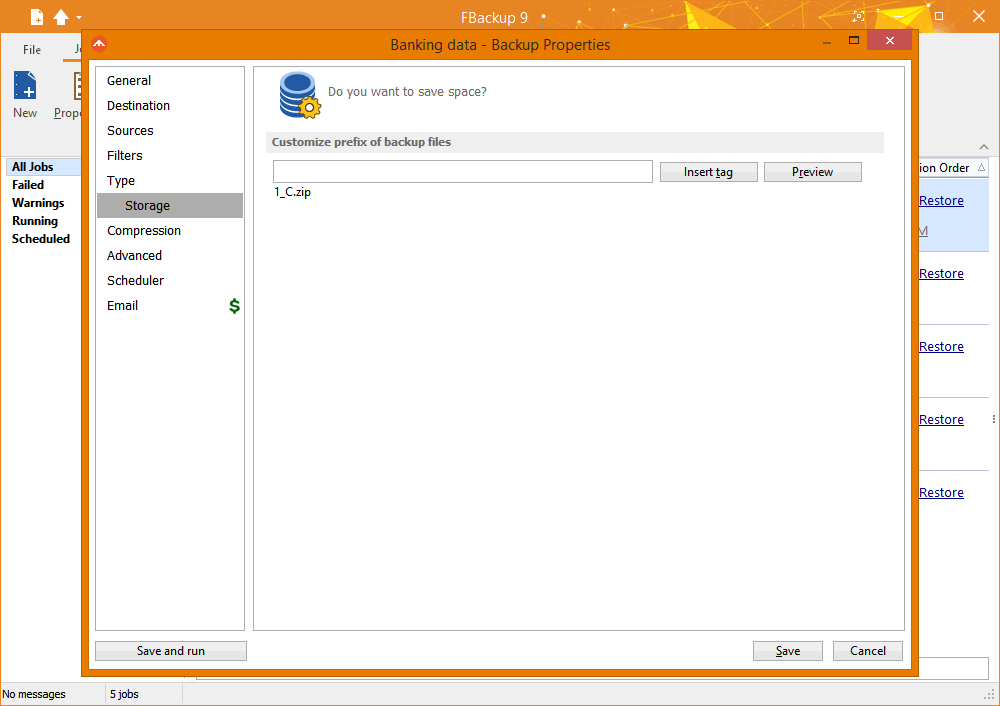Open the File menu in FBackup
The image size is (1000, 706).
pyautogui.click(x=32, y=49)
